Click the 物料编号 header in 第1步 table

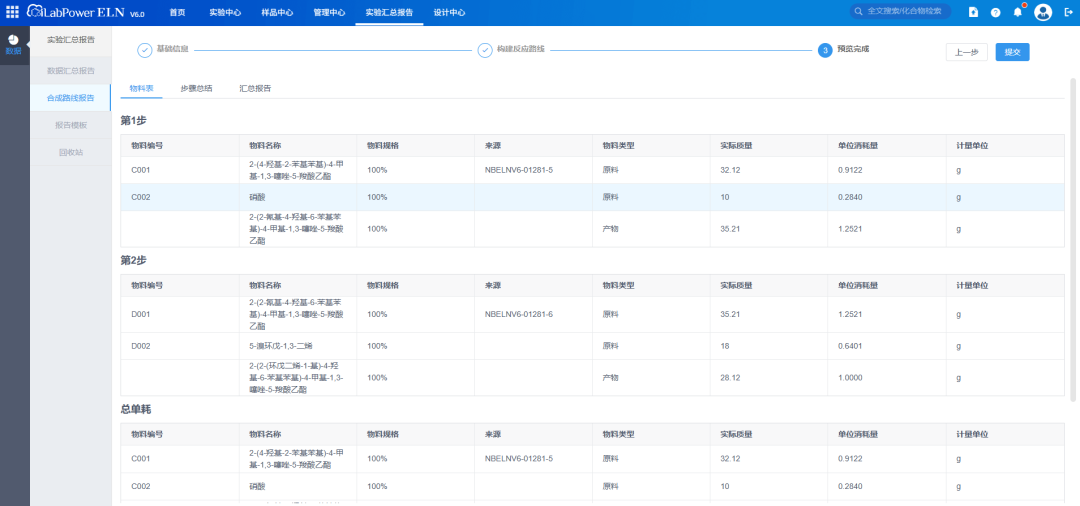click(x=147, y=146)
